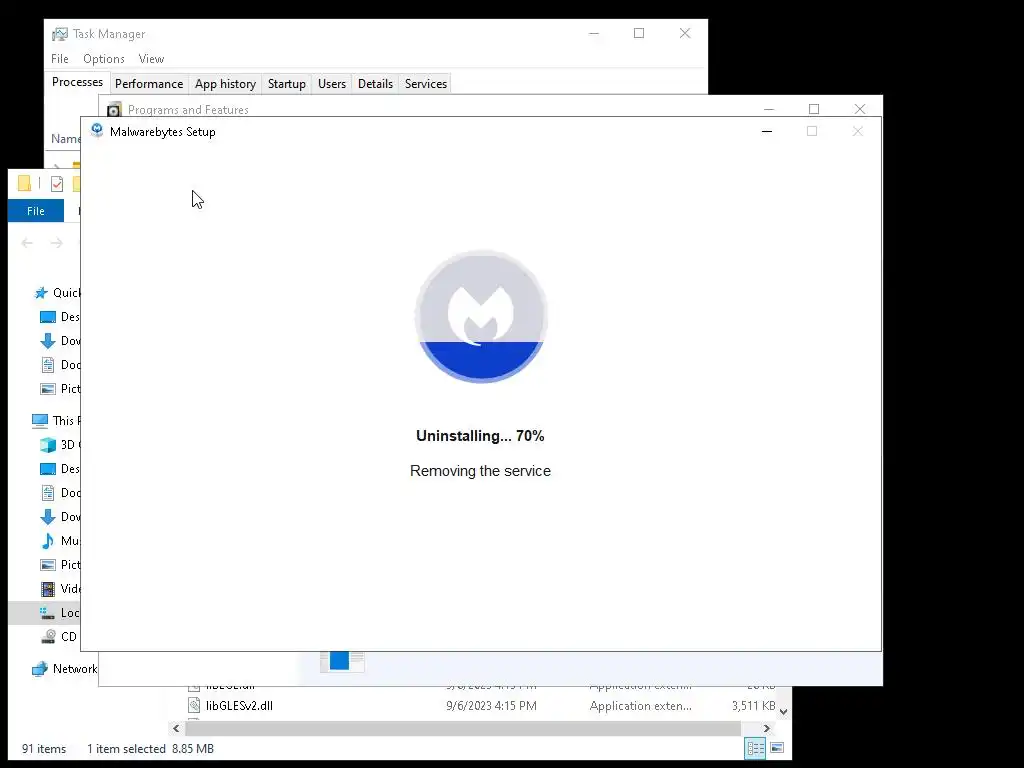This screenshot has width=1024, height=768.
Task: Click the Pictures icon under Quick access
Action: pos(48,389)
